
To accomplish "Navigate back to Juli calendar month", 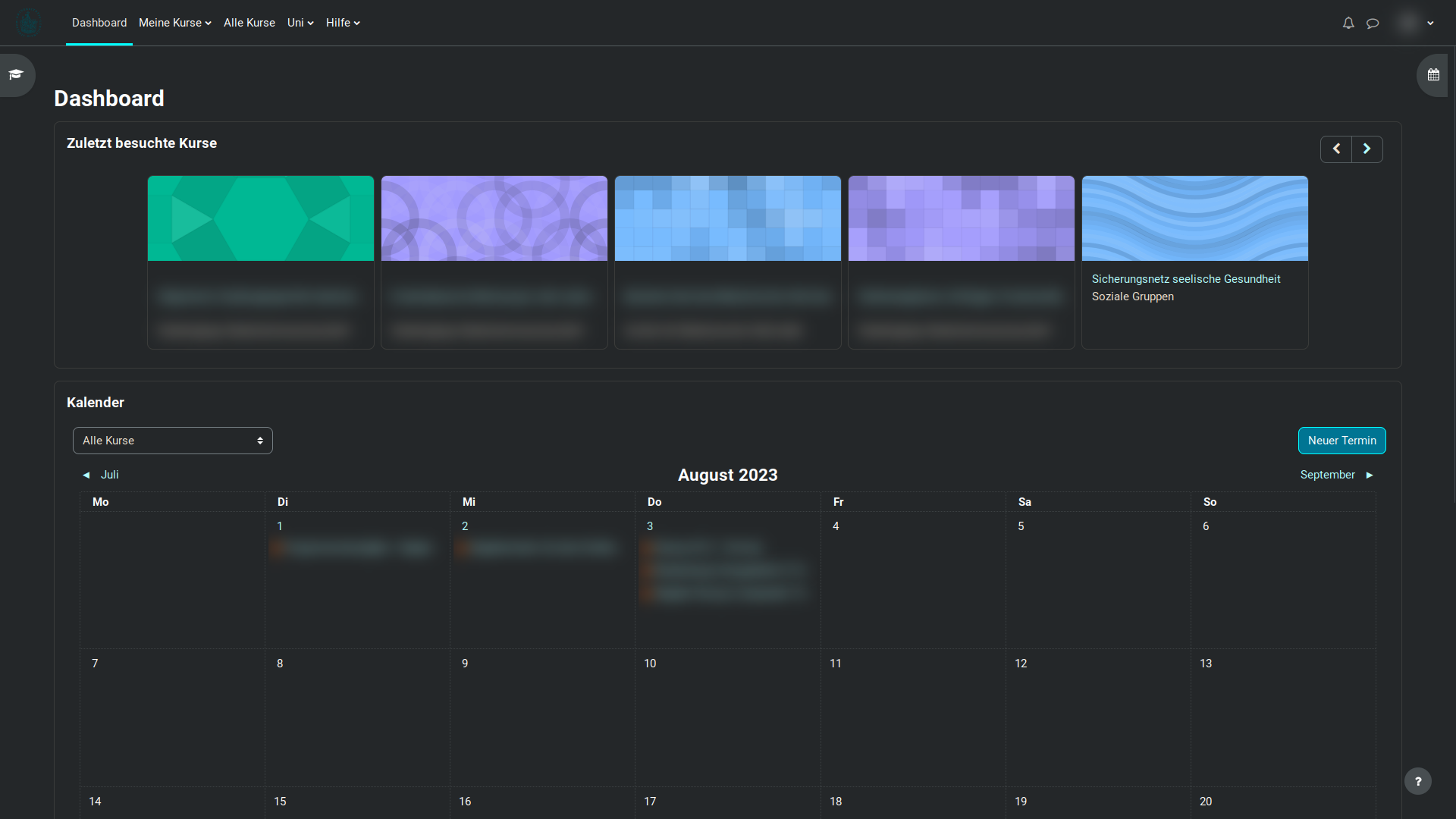I will 100,474.
